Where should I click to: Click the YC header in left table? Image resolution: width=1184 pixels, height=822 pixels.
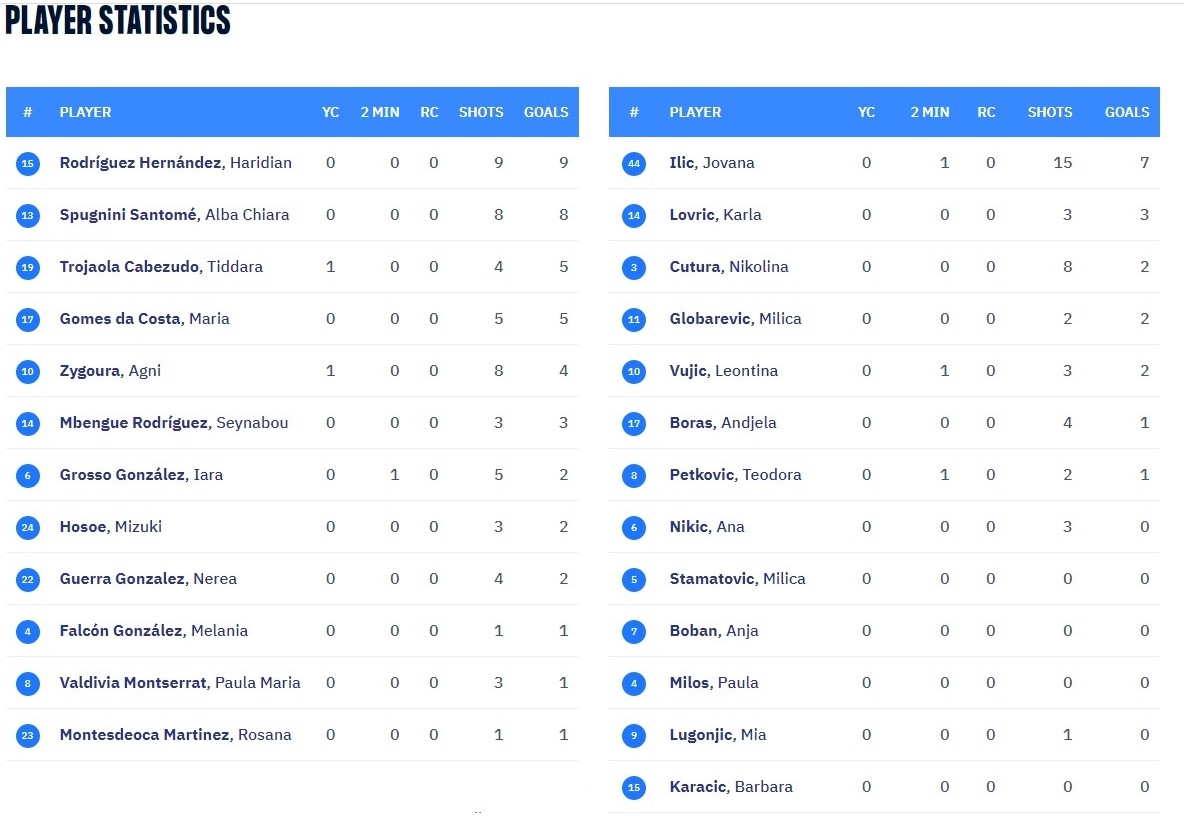(331, 112)
